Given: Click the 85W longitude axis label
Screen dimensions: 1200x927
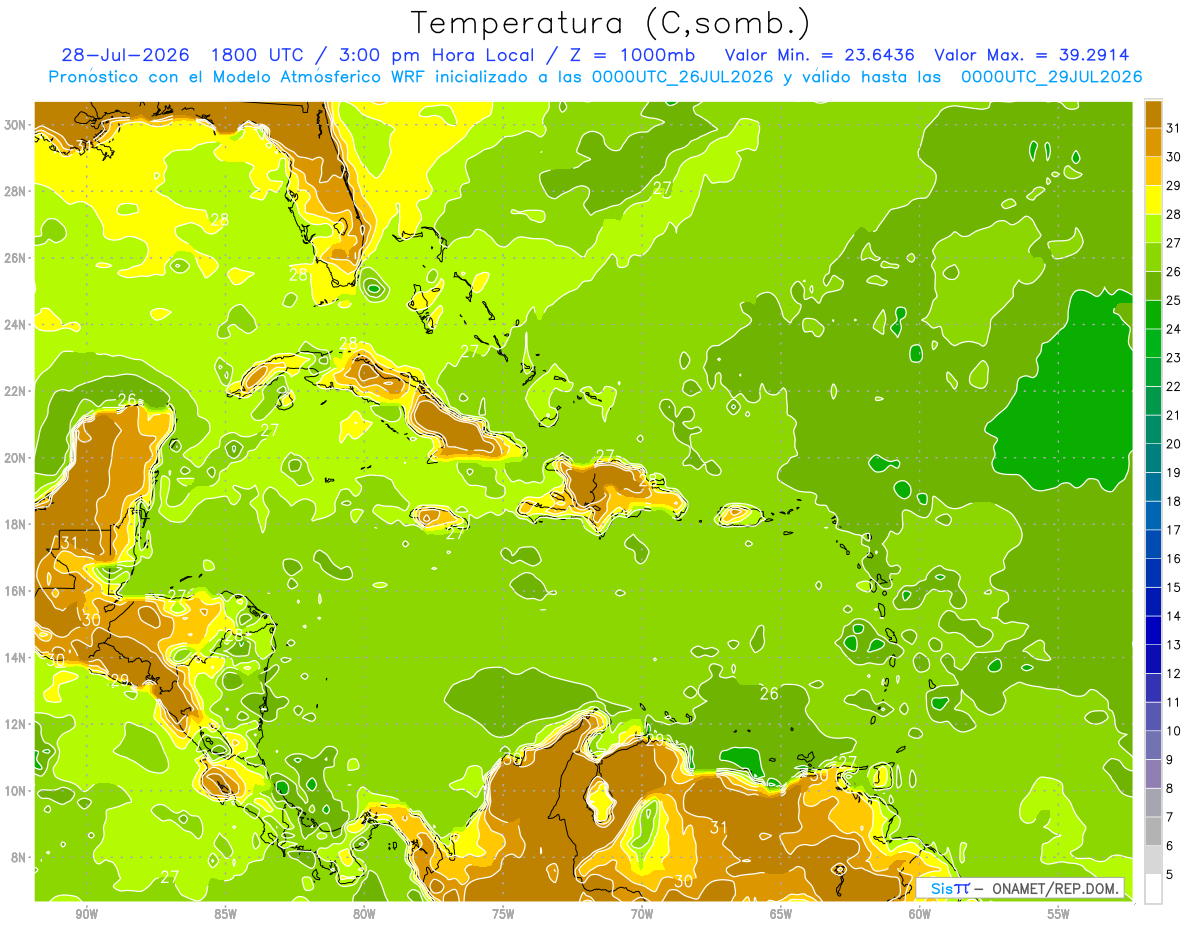Looking at the screenshot, I should point(225,914).
